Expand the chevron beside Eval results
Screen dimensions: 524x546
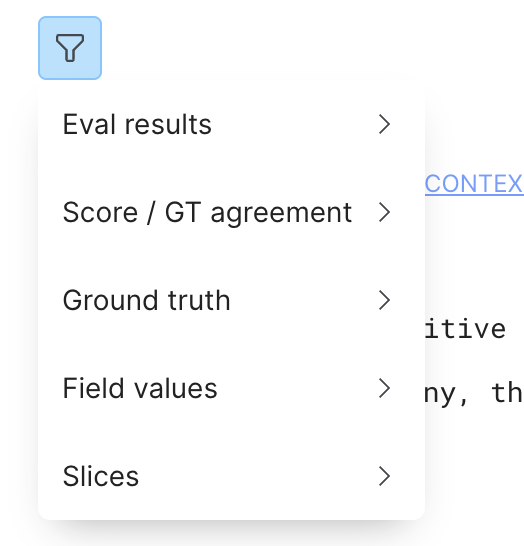point(384,124)
